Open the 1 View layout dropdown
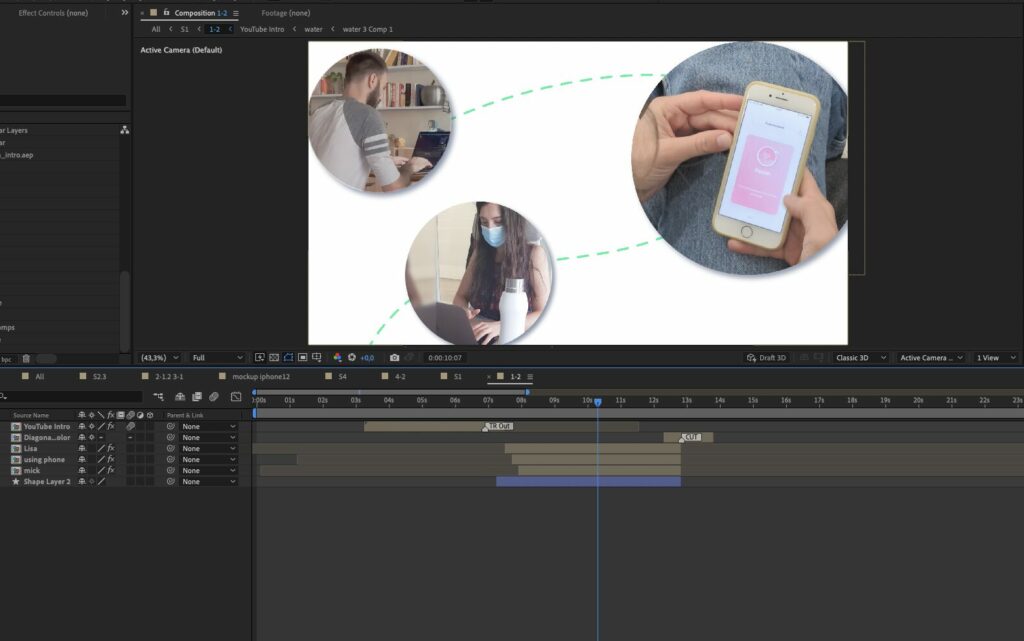The width and height of the screenshot is (1024, 641). (x=996, y=358)
